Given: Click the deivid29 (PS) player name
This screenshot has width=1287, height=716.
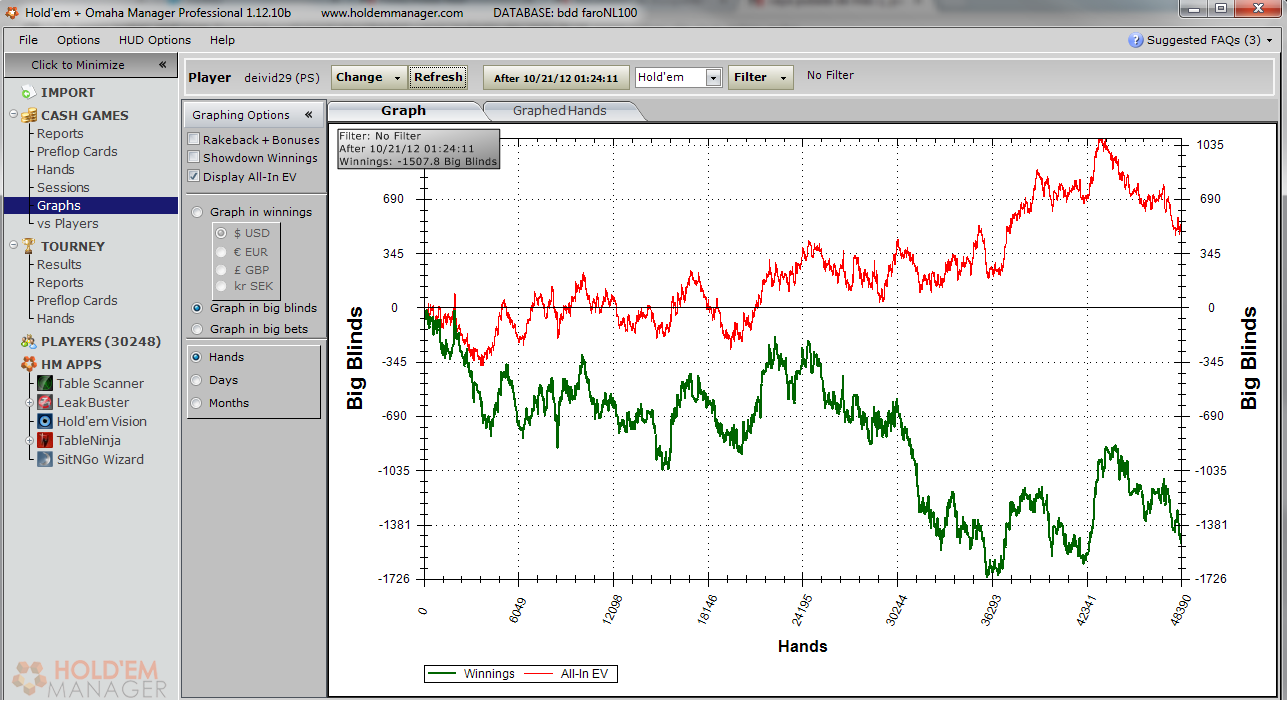Looking at the screenshot, I should [x=282, y=77].
